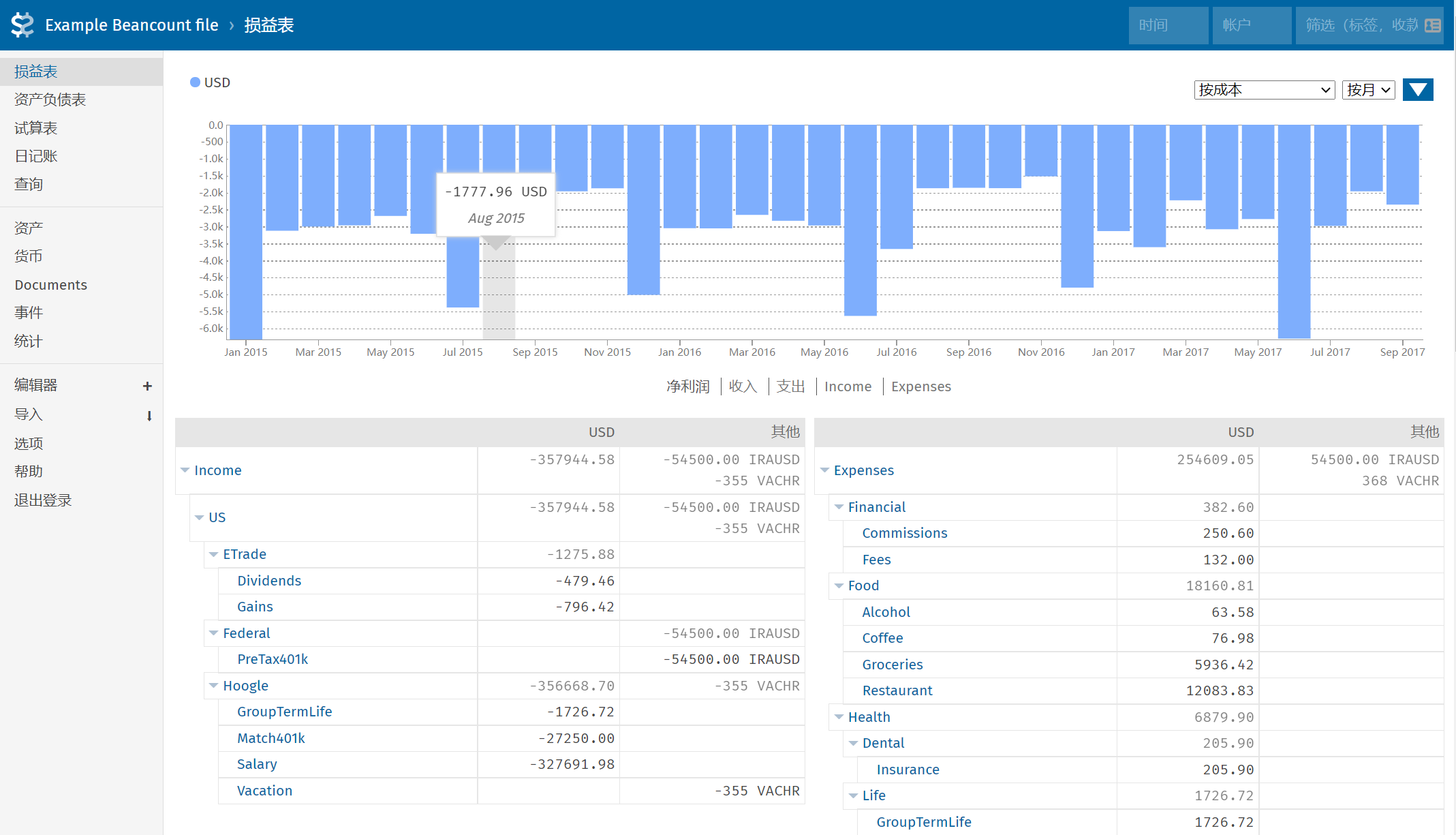Click the filter list icon in header
This screenshot has height=835, width=1456.
click(x=1433, y=25)
